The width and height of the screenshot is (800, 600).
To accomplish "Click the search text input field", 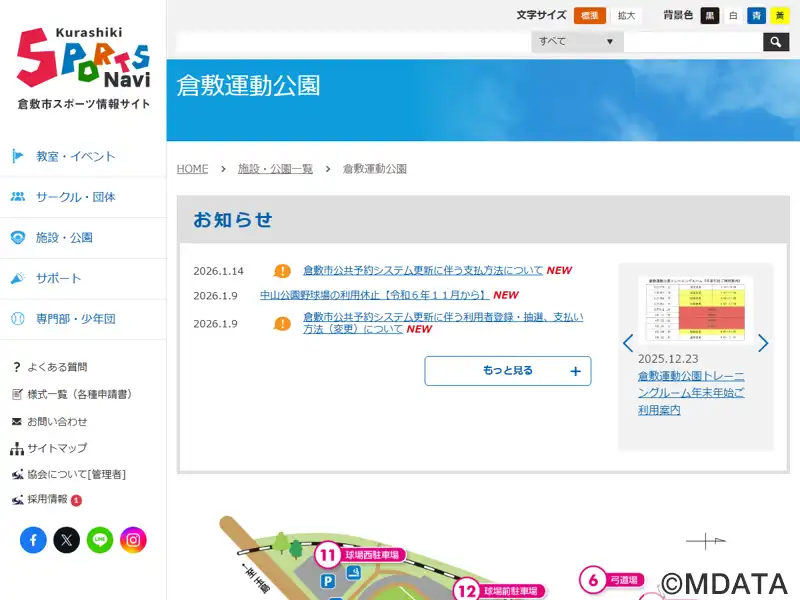I will coord(692,42).
